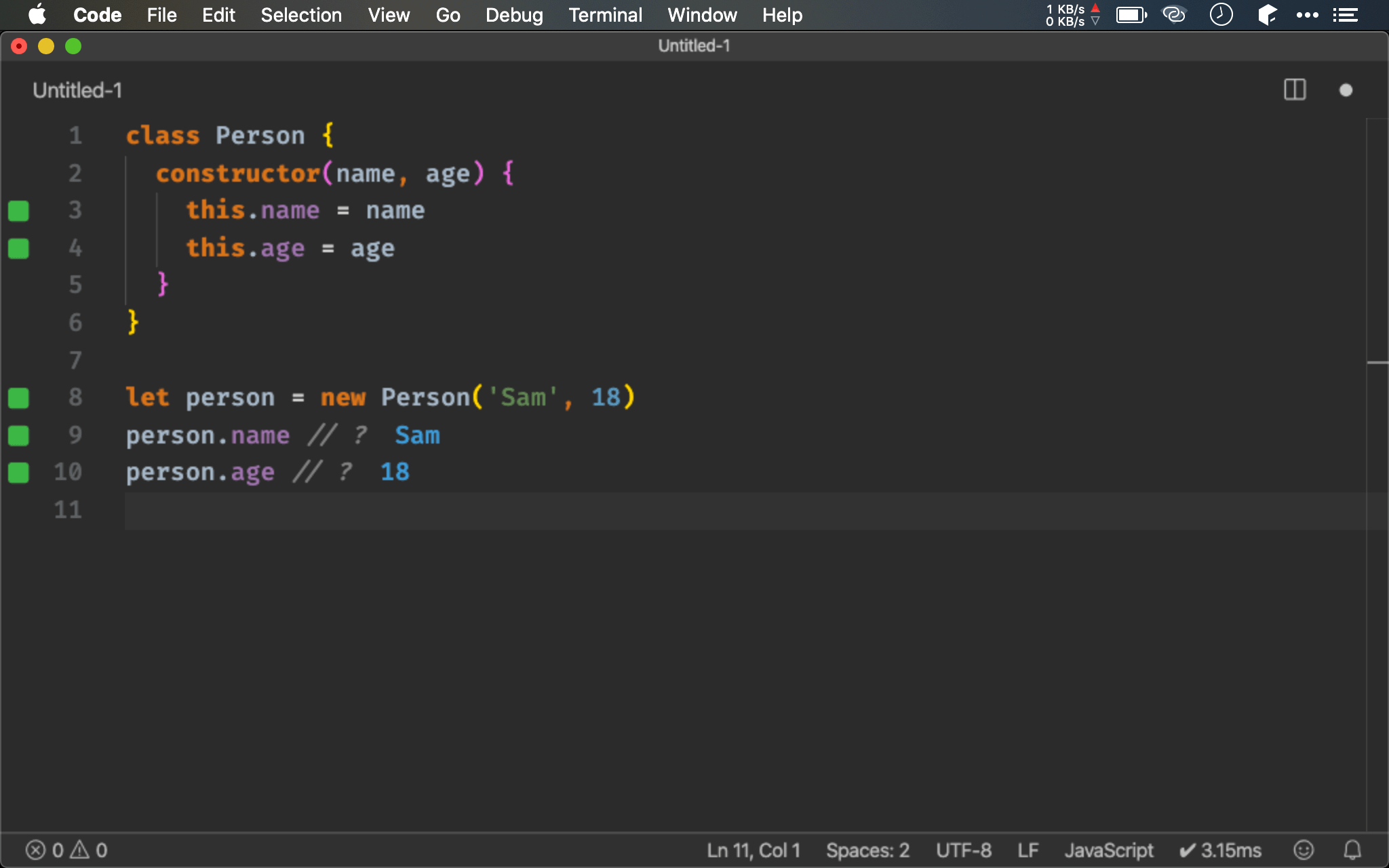Click LF end-of-line sequence button
The width and height of the screenshot is (1389, 868).
[1028, 850]
